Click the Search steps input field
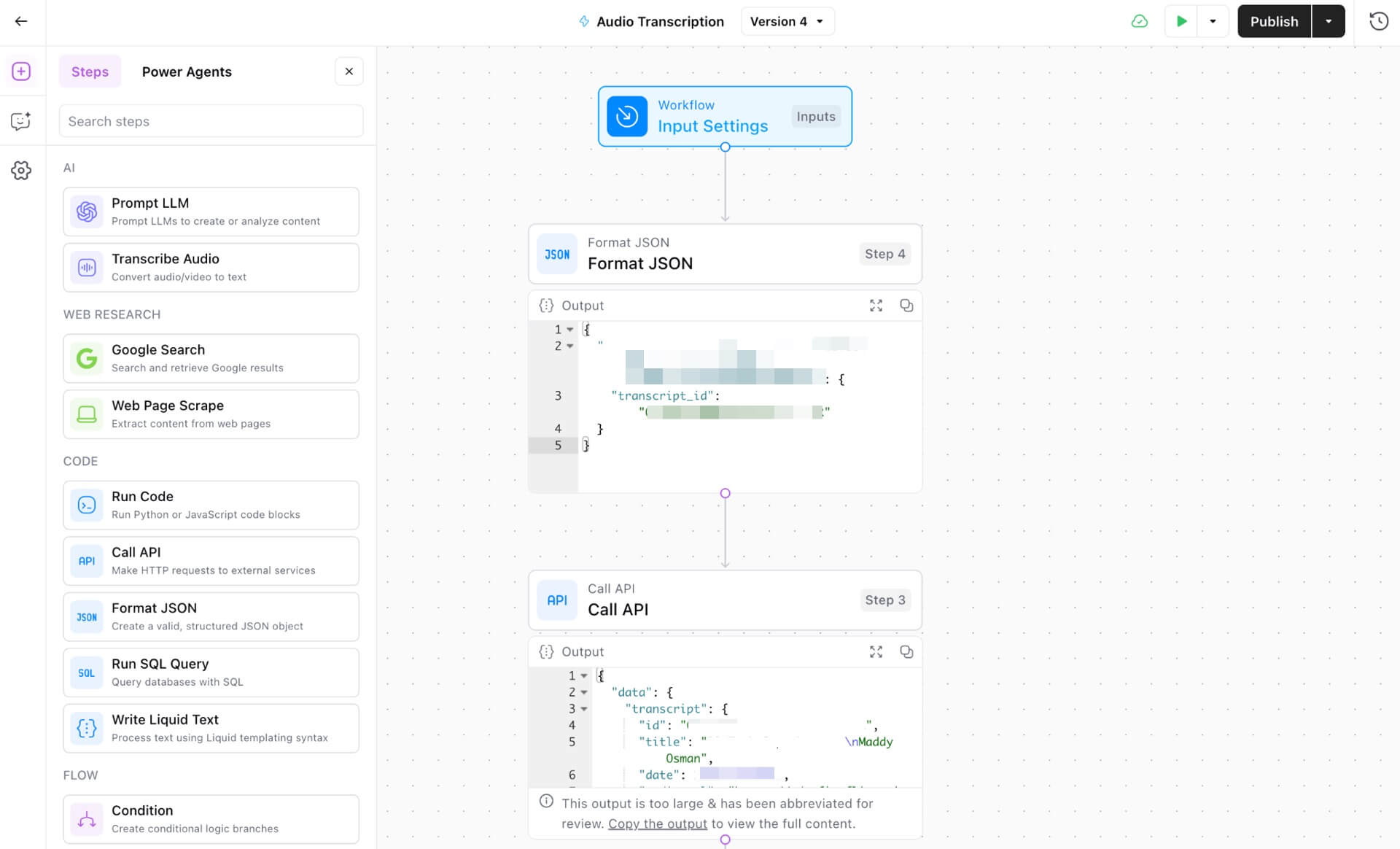 [211, 121]
